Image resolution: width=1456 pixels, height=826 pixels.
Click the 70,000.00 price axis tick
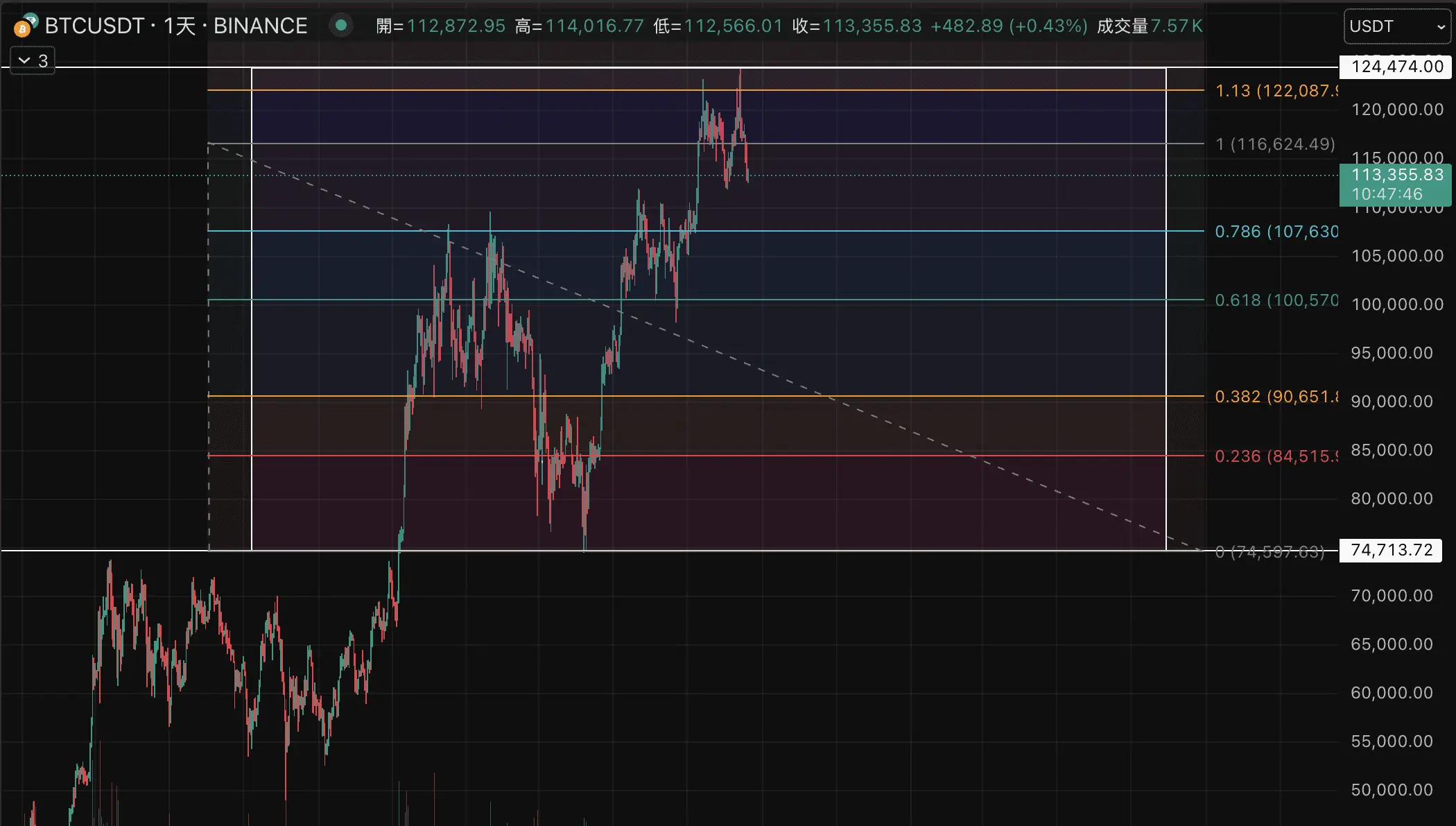point(1392,596)
